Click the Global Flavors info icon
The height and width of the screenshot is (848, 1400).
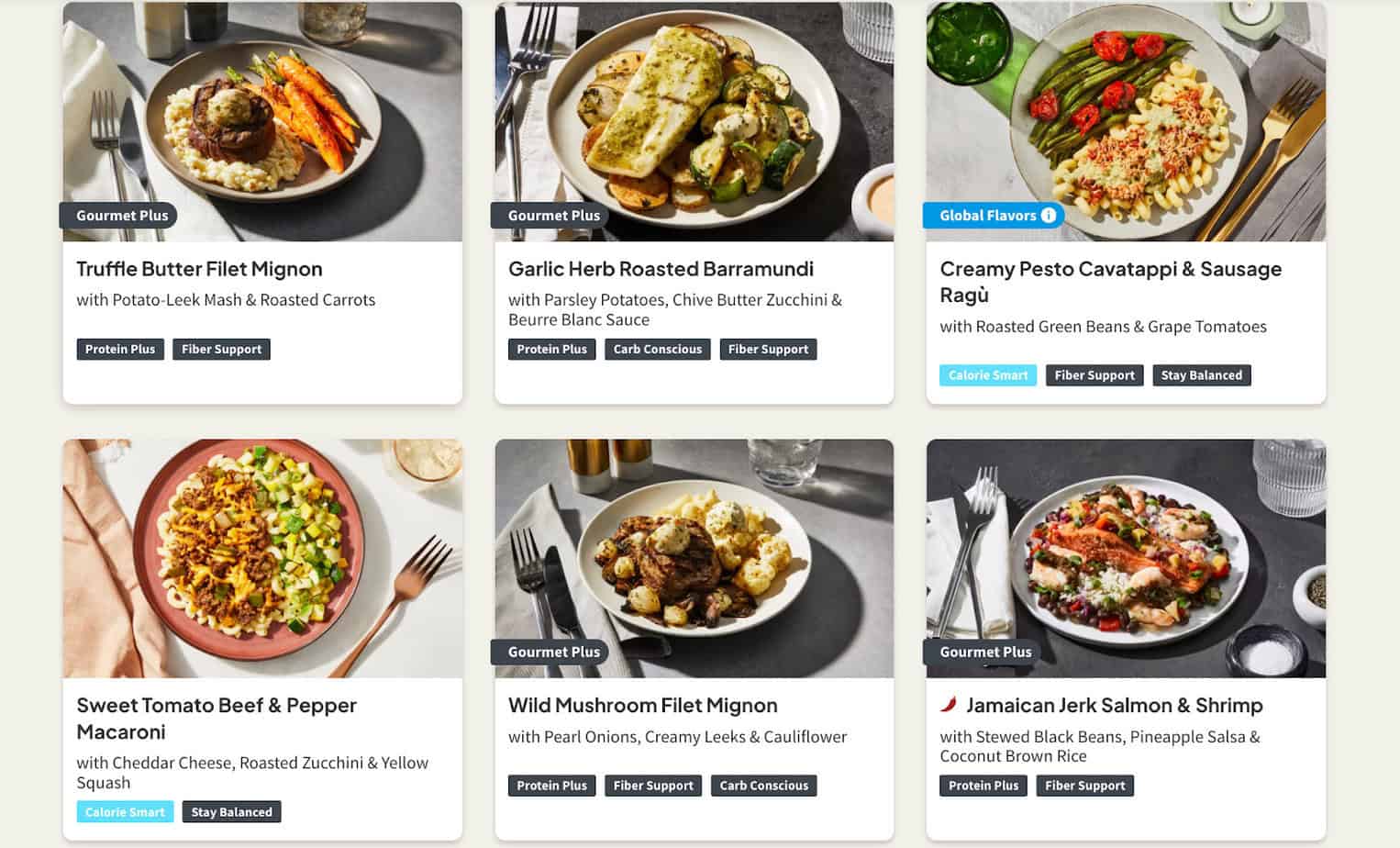coord(1049,216)
